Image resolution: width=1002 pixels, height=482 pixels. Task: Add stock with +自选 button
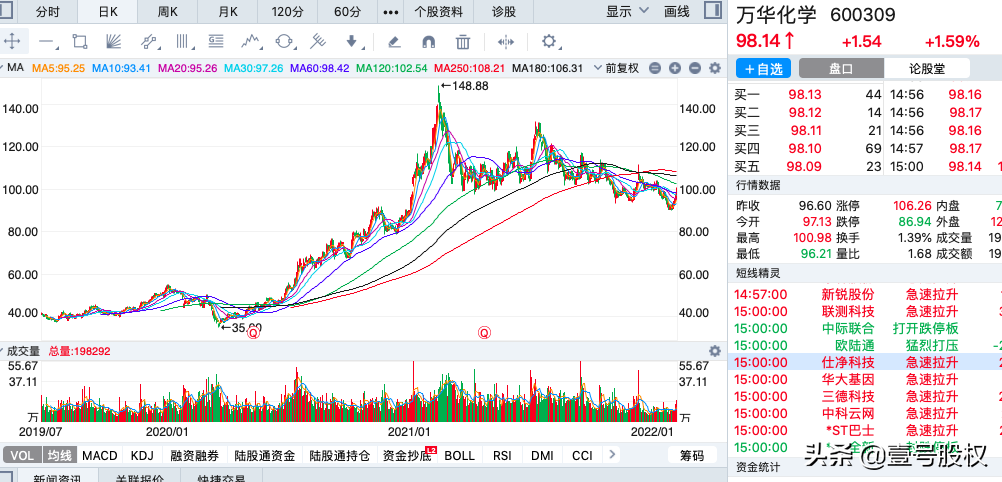pyautogui.click(x=763, y=68)
